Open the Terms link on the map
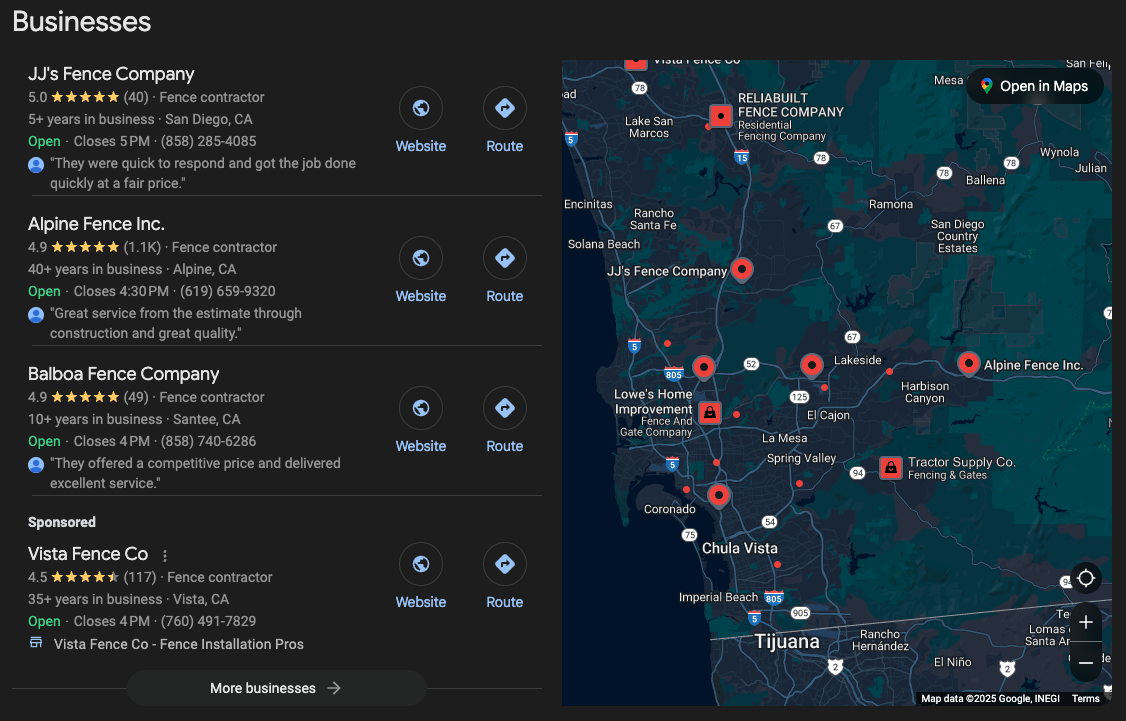1126x721 pixels. [1085, 698]
